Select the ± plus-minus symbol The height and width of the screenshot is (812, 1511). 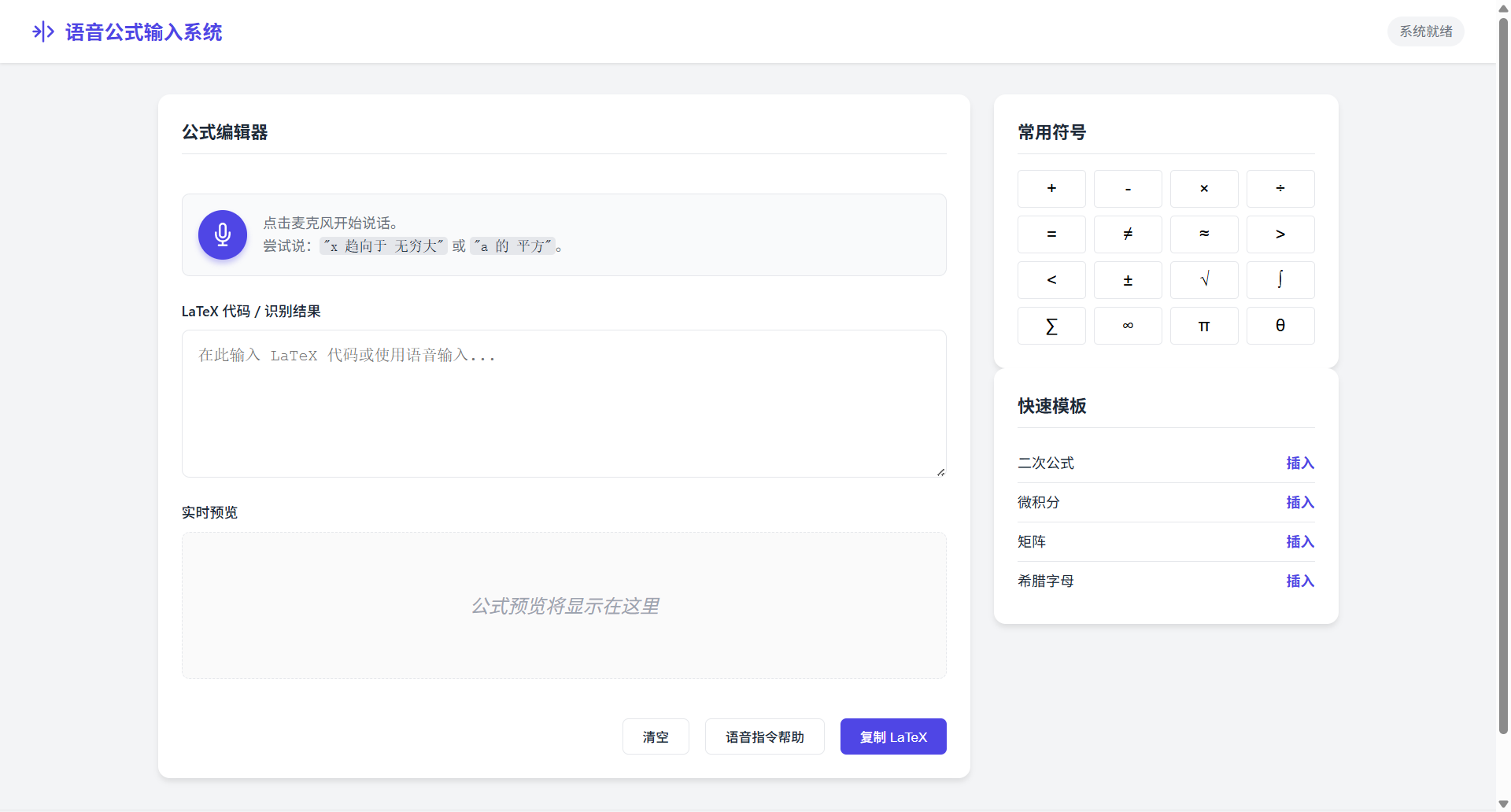pyautogui.click(x=1128, y=279)
